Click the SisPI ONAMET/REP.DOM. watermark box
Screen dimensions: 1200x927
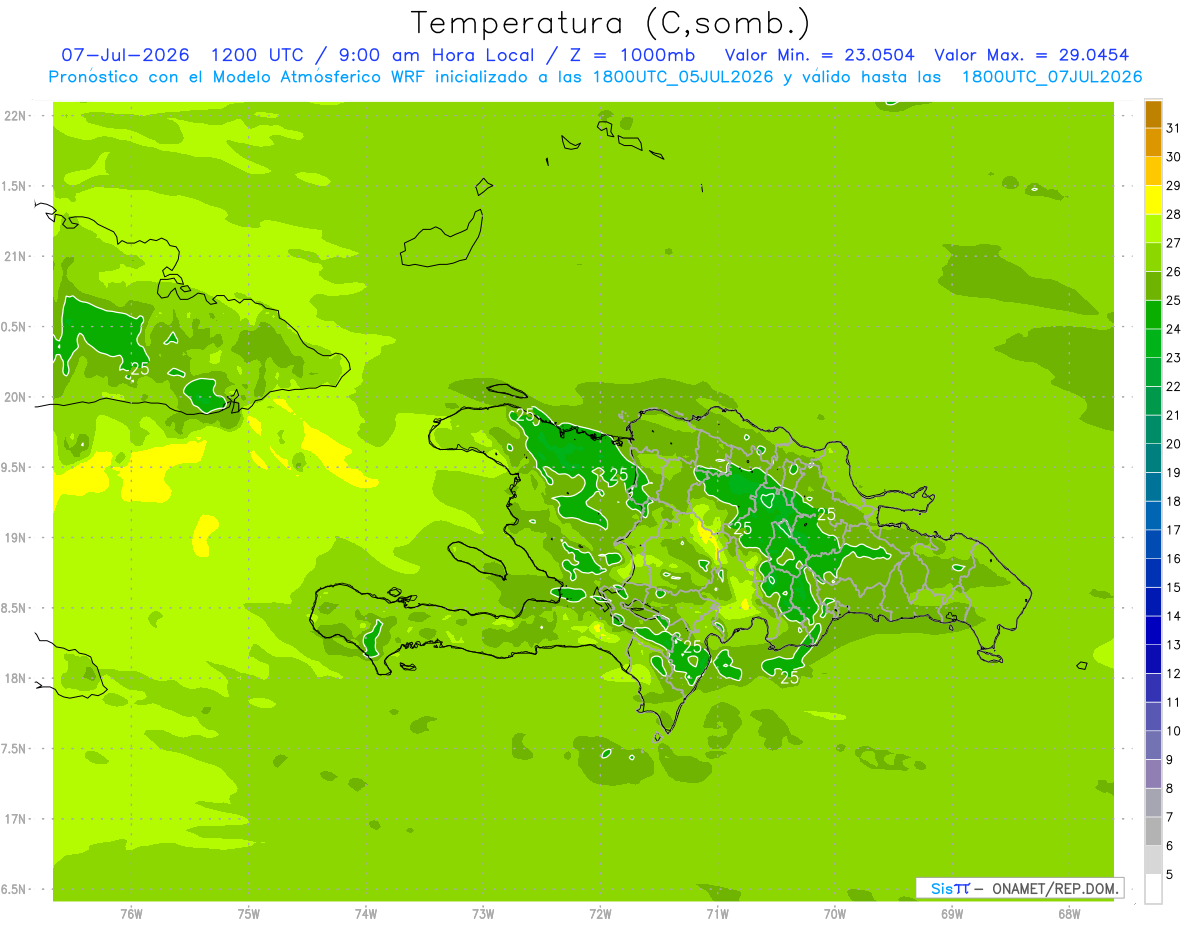(1019, 888)
